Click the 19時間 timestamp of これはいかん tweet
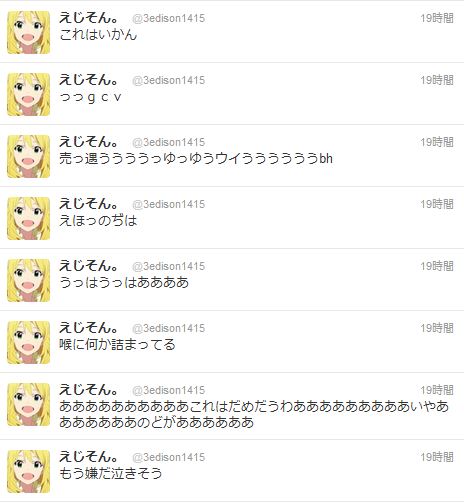 (437, 18)
